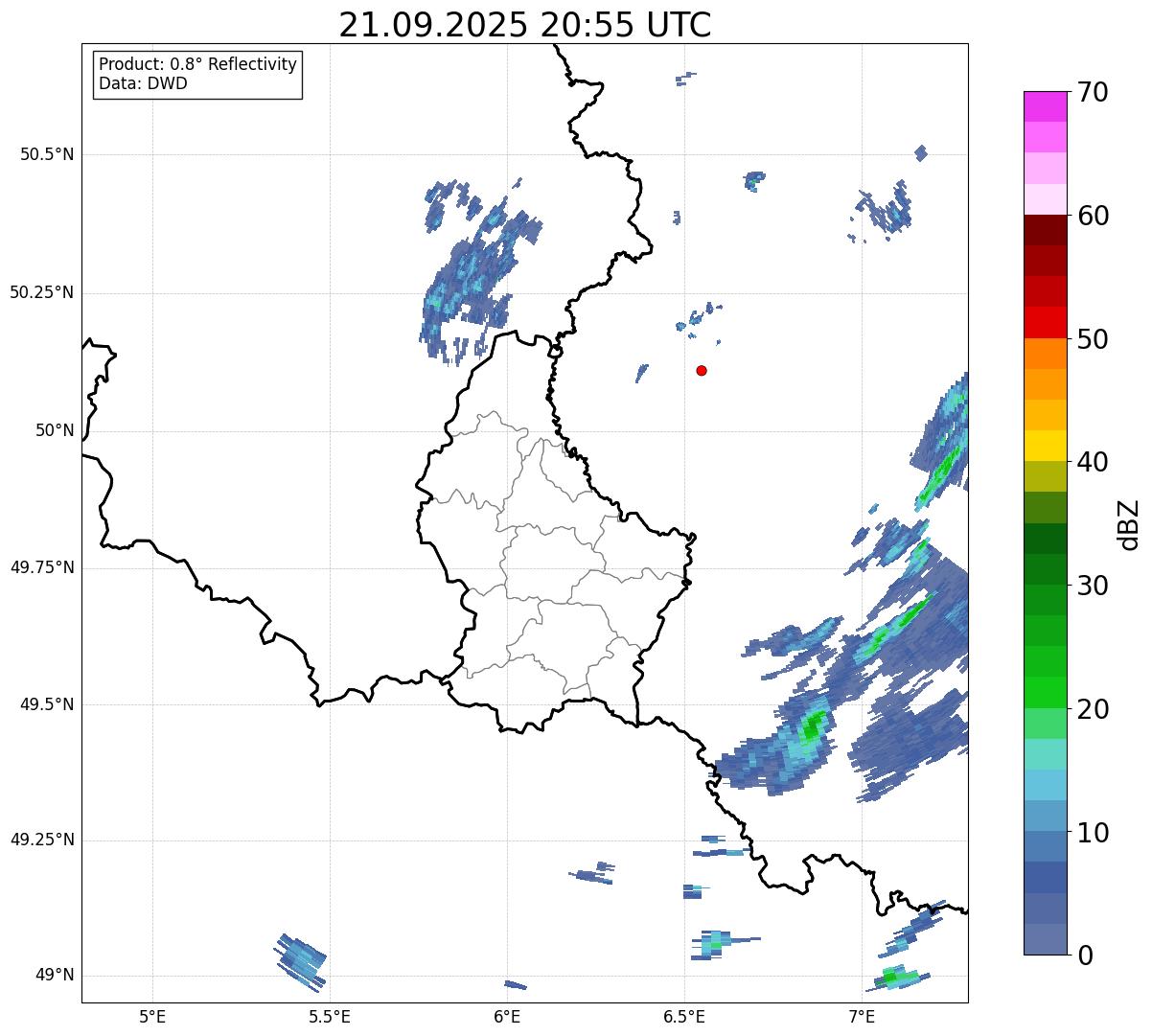Viewport: 1152px width, 1036px height.
Task: Click the yellow colorbar swatch just above 40
Action: [x=1045, y=446]
